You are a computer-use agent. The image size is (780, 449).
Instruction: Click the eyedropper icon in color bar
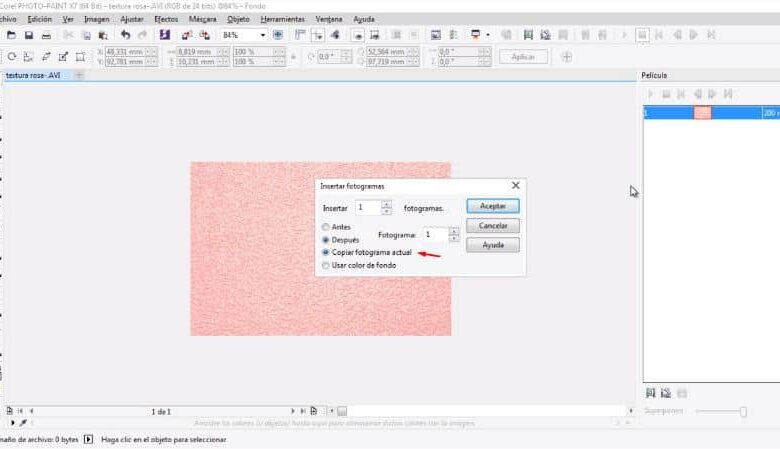coord(23,423)
